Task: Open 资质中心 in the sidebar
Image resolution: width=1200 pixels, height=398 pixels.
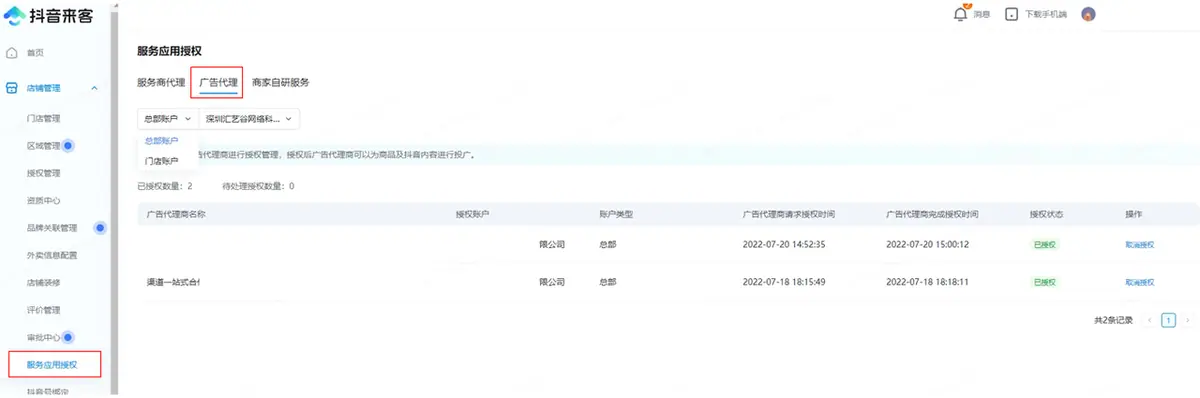Action: (44, 201)
